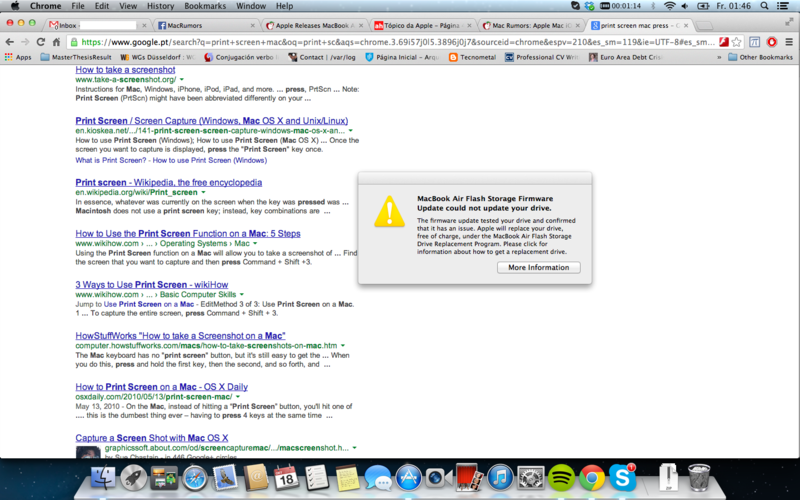
Task: Open Notification Center in menu bar
Action: (x=783, y=6)
